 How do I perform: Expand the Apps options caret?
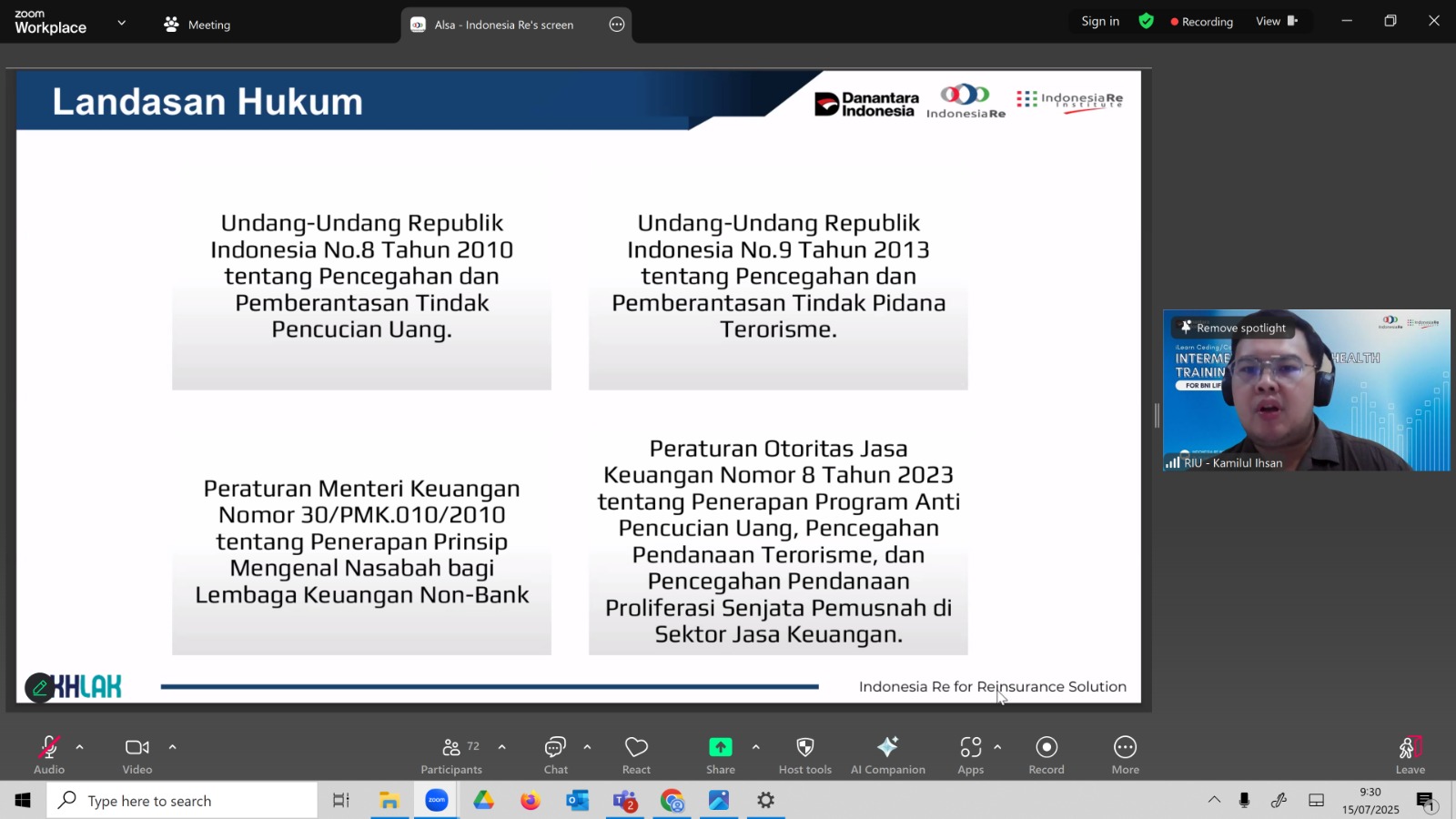[997, 747]
